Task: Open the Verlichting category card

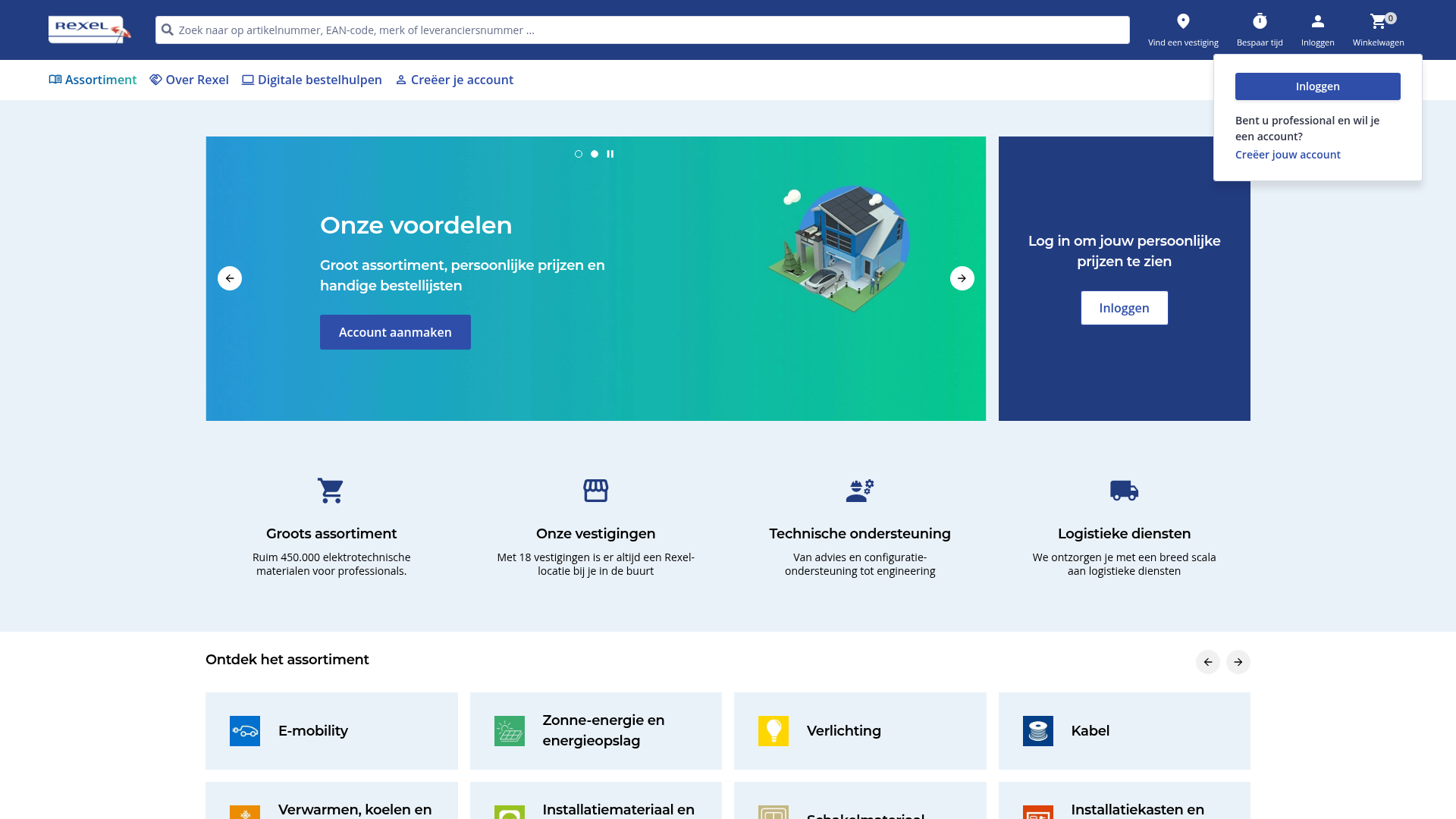Action: 860,731
